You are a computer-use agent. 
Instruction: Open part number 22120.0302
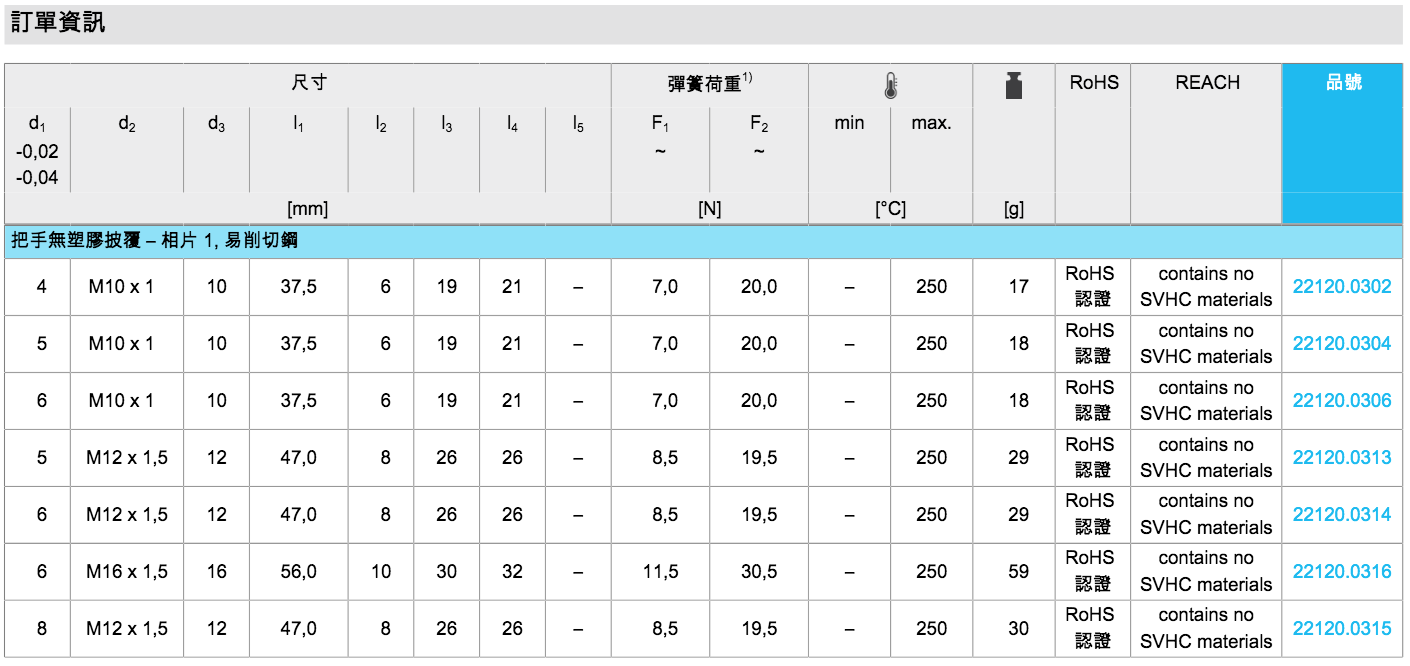[x=1341, y=287]
